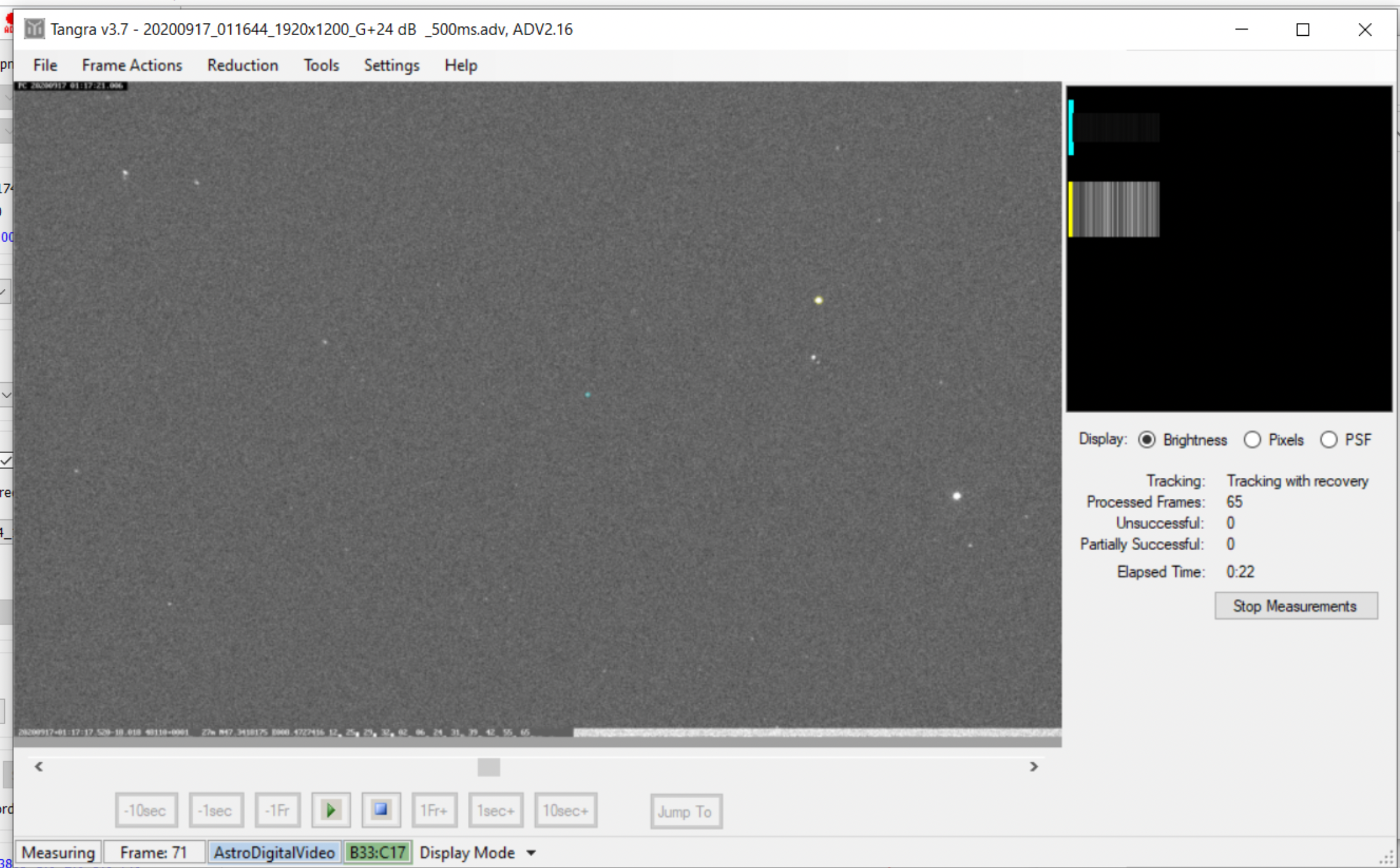Screen dimensions: 1400x868
Task: Skip forward ten seconds
Action: pos(565,810)
